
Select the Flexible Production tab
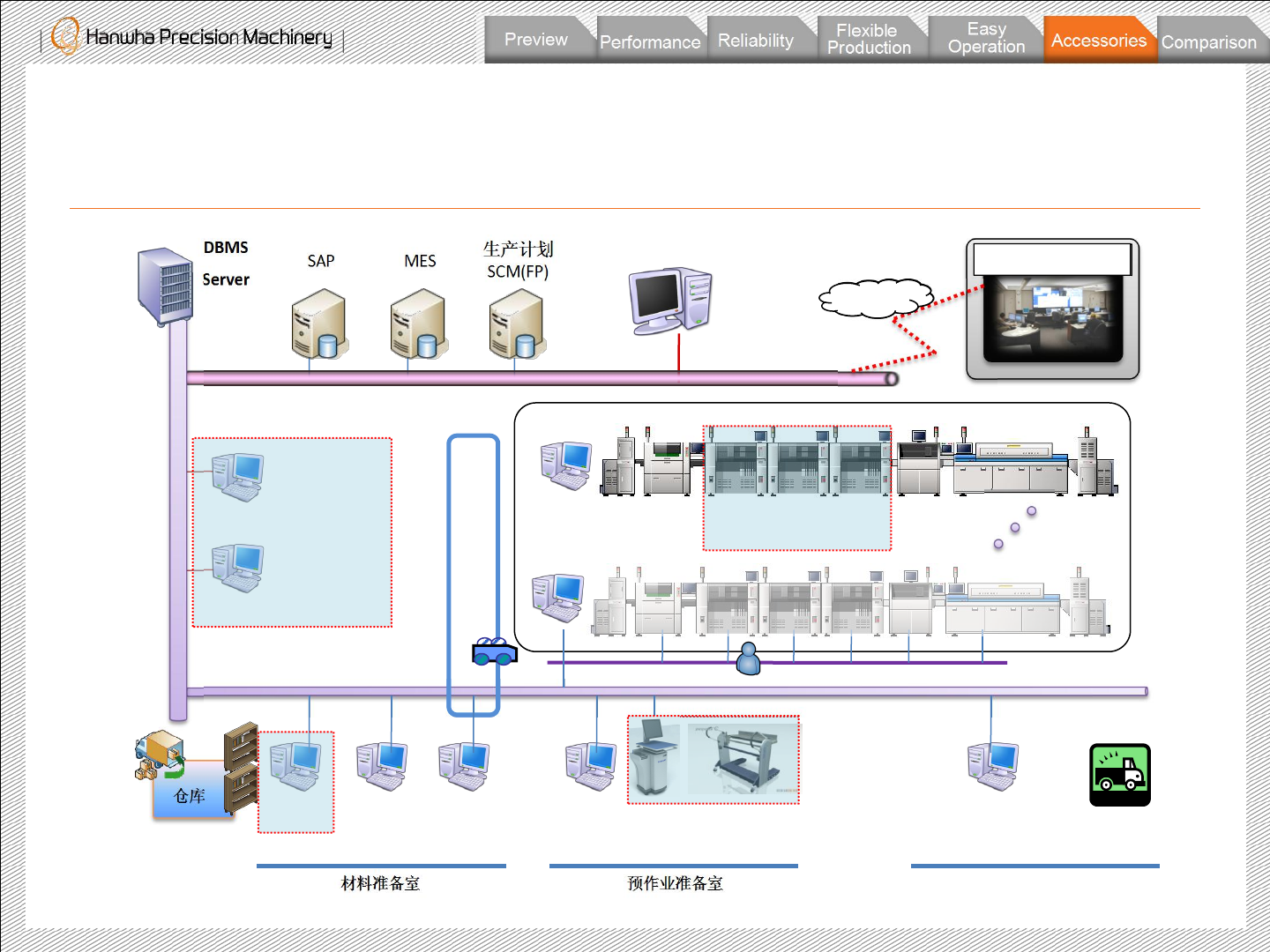click(x=869, y=40)
